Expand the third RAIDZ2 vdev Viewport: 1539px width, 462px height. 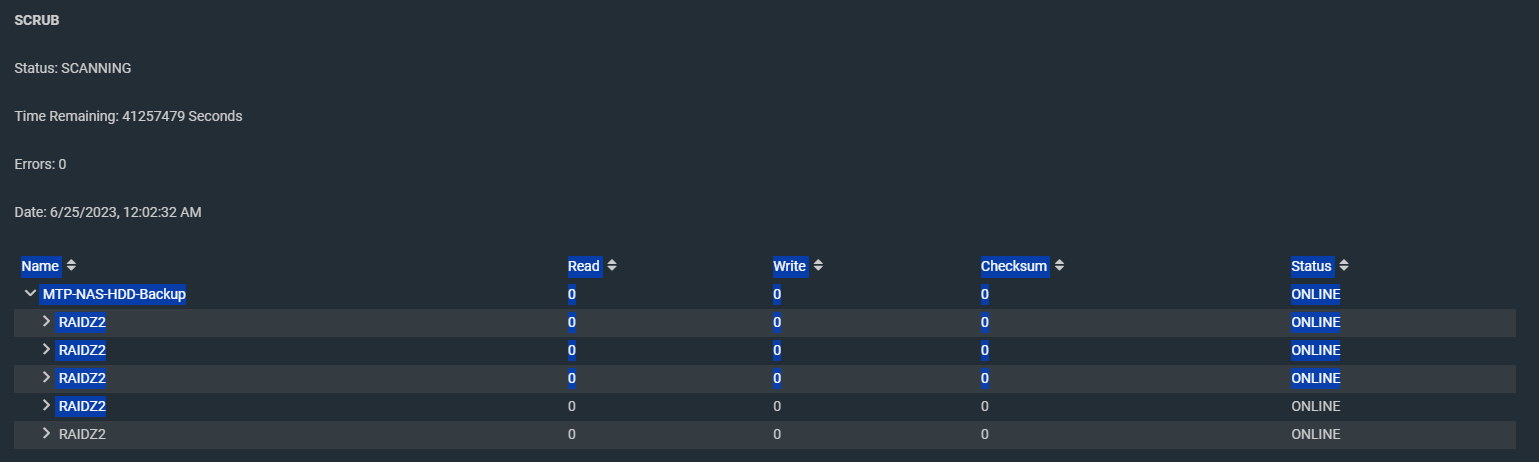(46, 378)
